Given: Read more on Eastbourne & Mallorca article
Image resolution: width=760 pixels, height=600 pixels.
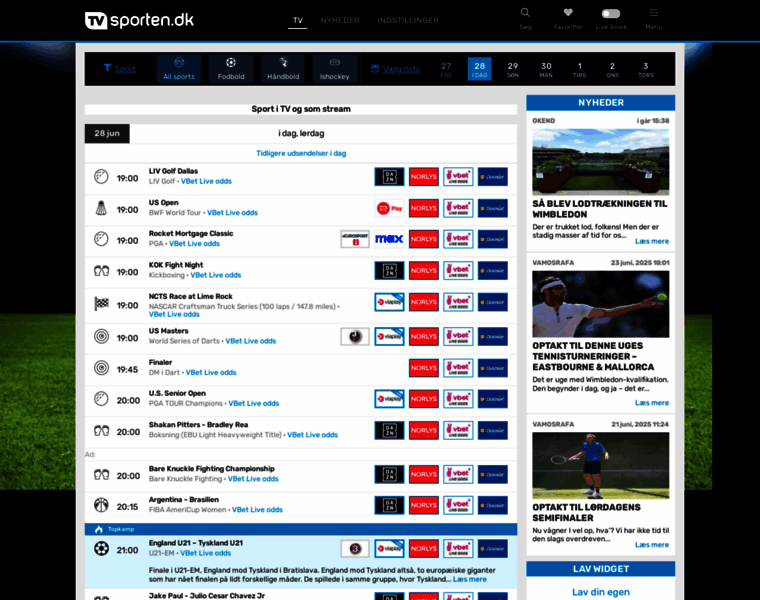Looking at the screenshot, I should (x=651, y=403).
